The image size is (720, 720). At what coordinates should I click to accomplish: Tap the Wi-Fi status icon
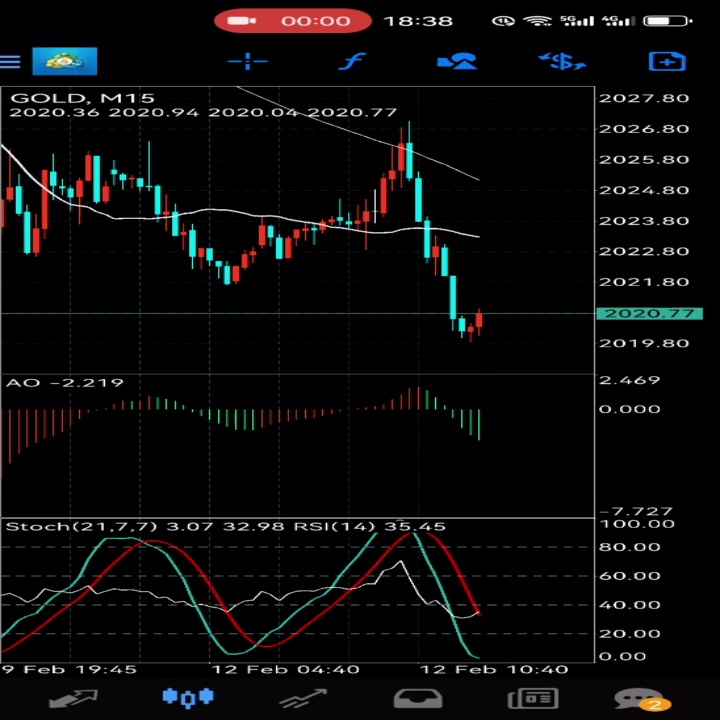pyautogui.click(x=537, y=21)
